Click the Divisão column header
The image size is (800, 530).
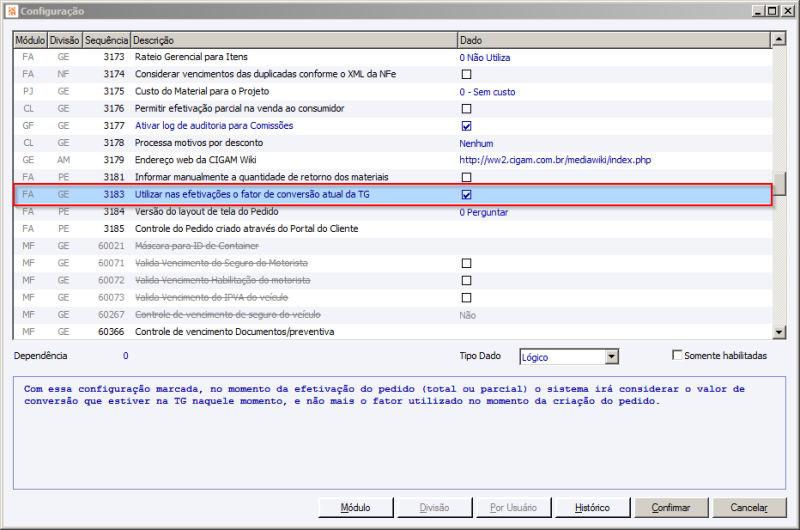(64, 40)
